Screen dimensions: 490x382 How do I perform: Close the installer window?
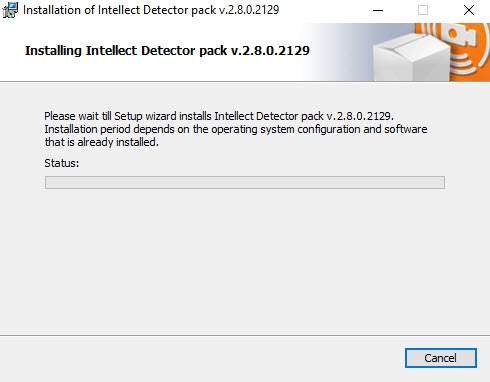coord(469,10)
